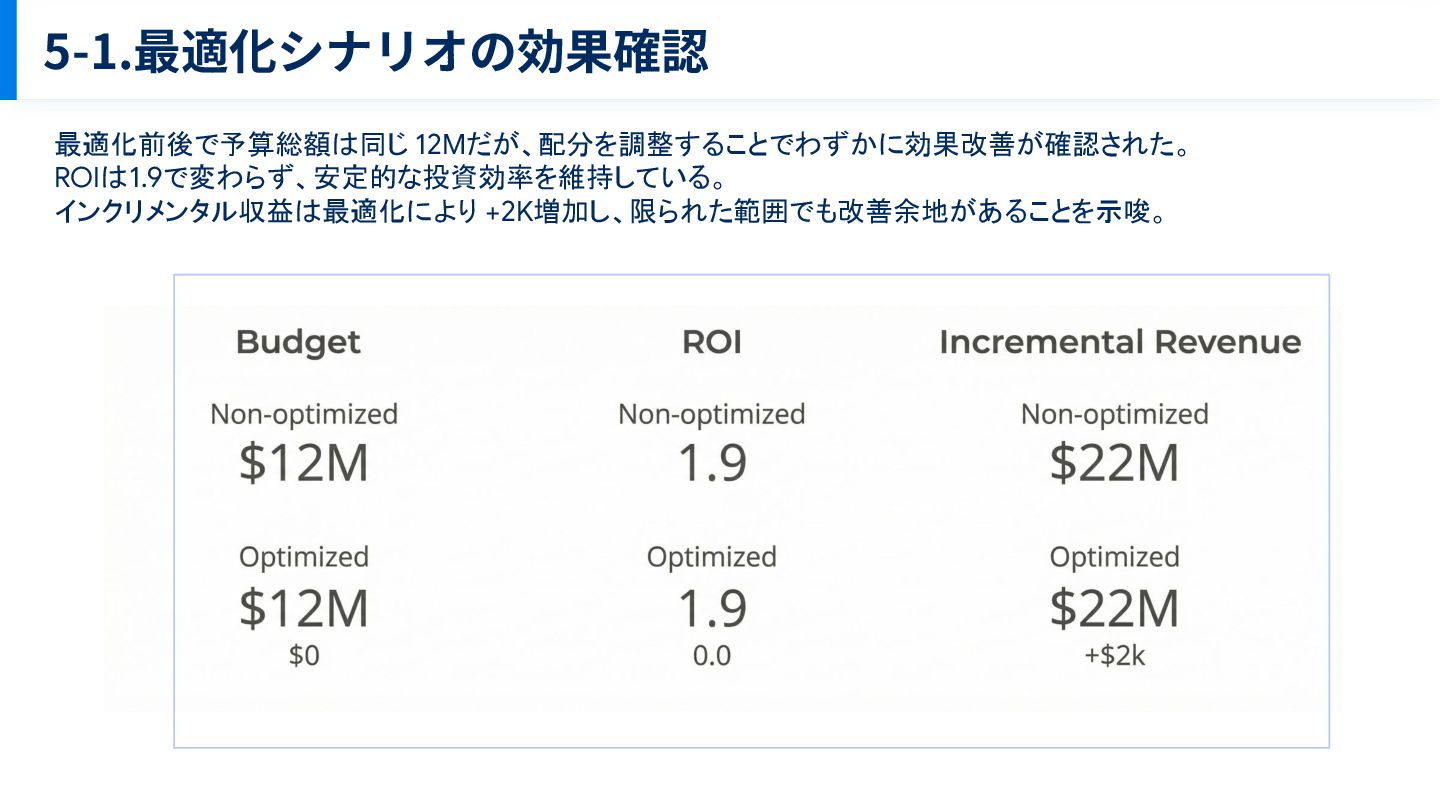Viewport: 1440px width, 810px height.
Task: Click the Optimized label under ROI
Action: [x=712, y=557]
